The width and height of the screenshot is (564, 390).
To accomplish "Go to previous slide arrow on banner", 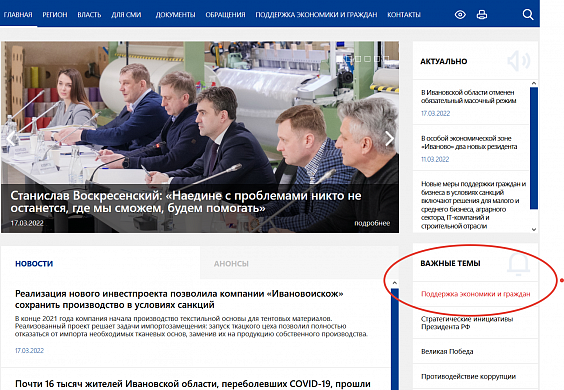I will click(x=11, y=139).
